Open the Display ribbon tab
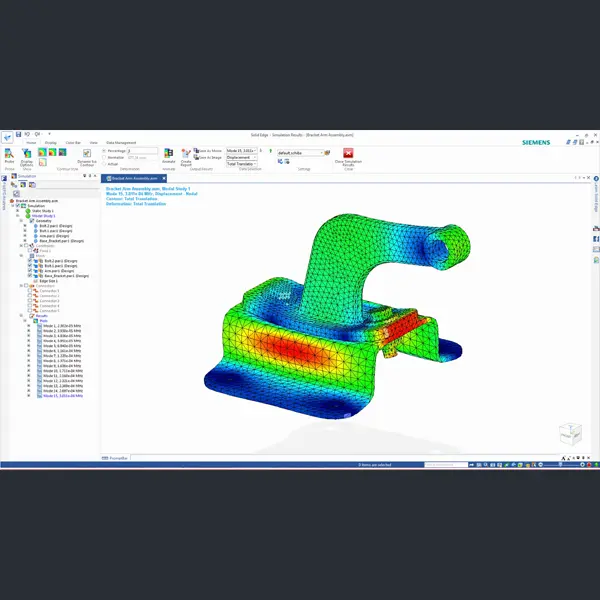The image size is (600, 600). (x=51, y=143)
